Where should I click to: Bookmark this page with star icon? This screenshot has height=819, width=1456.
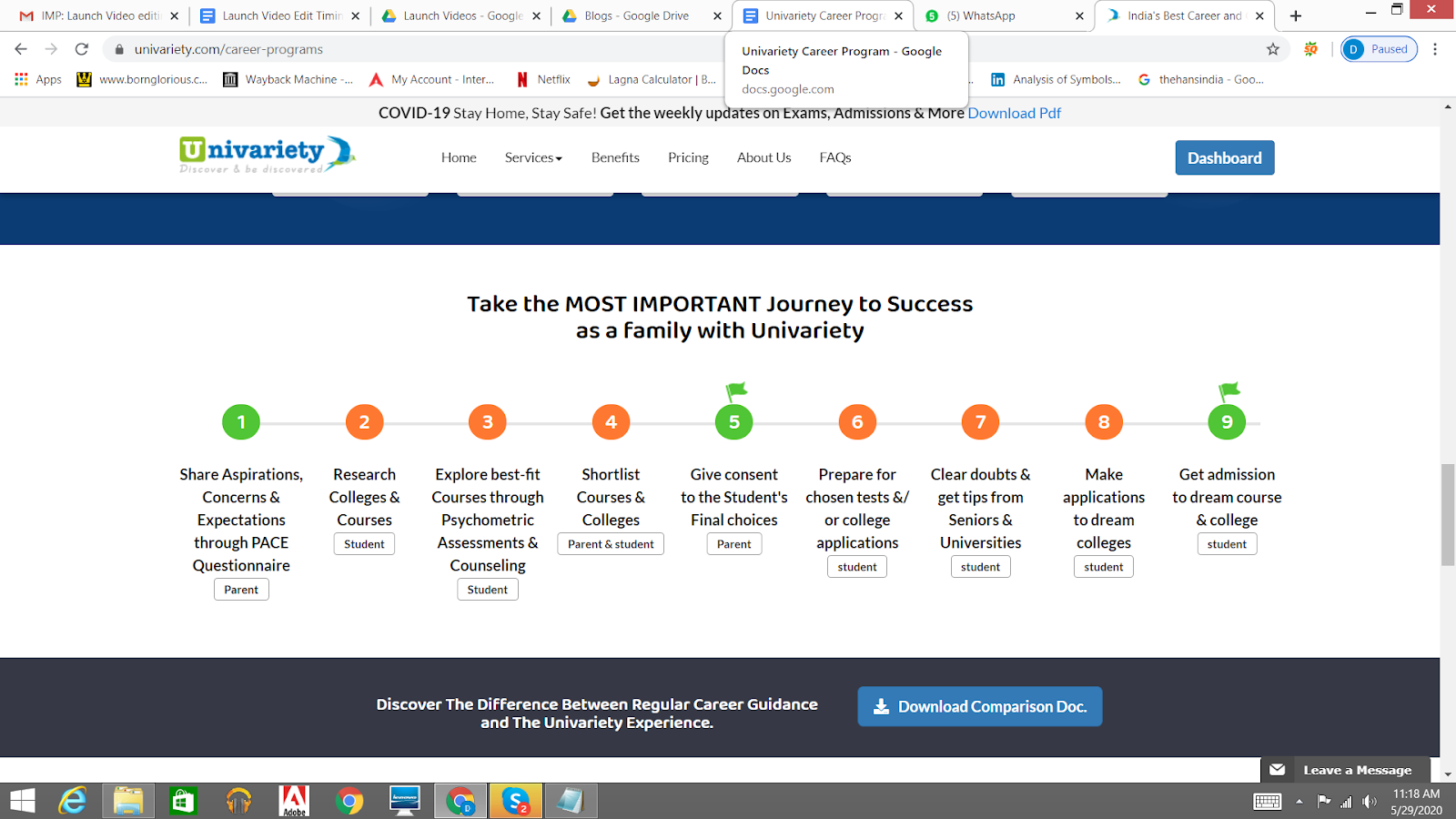pyautogui.click(x=1272, y=49)
